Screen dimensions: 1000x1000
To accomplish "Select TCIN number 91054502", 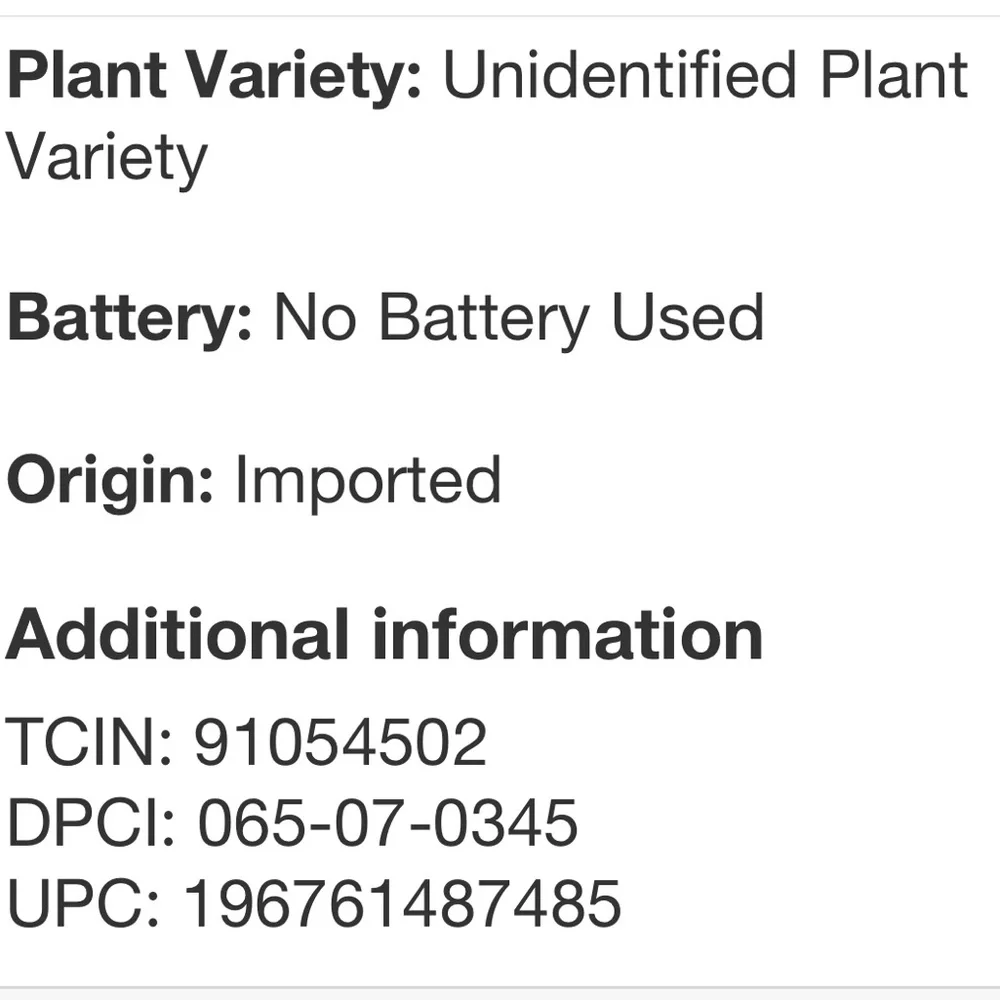I will [341, 741].
